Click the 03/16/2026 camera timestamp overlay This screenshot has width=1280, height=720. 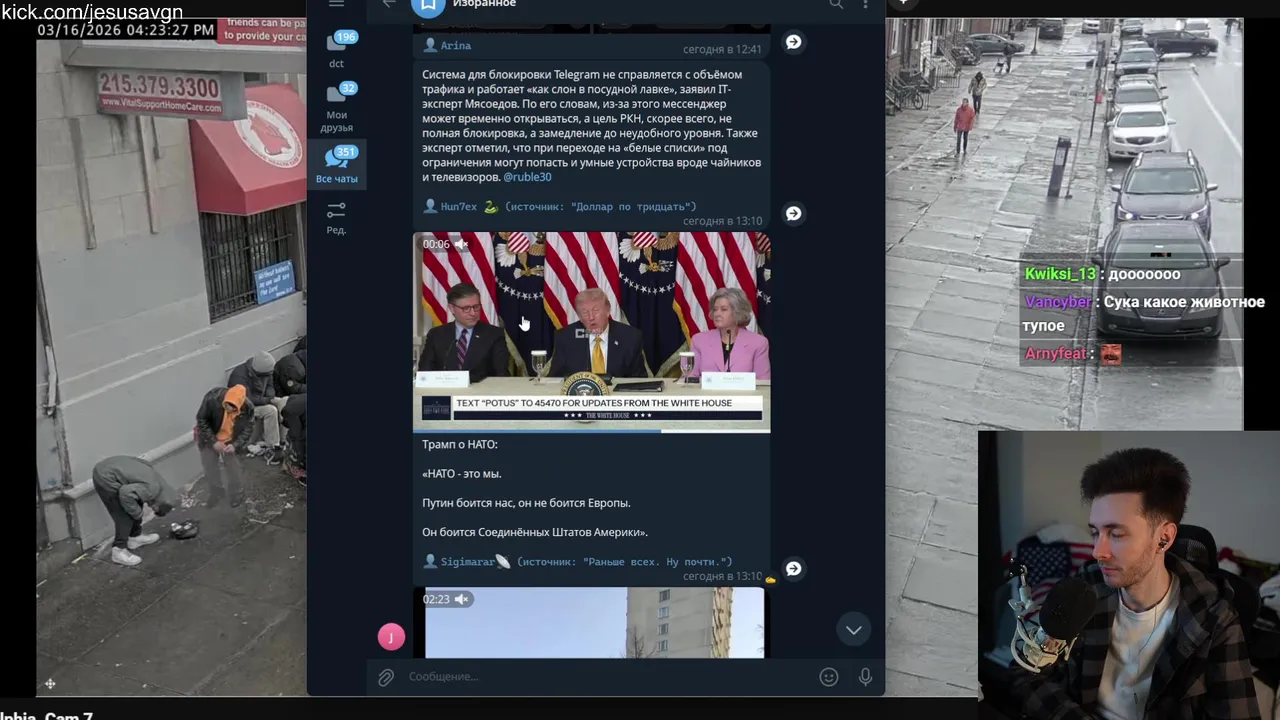pos(126,30)
